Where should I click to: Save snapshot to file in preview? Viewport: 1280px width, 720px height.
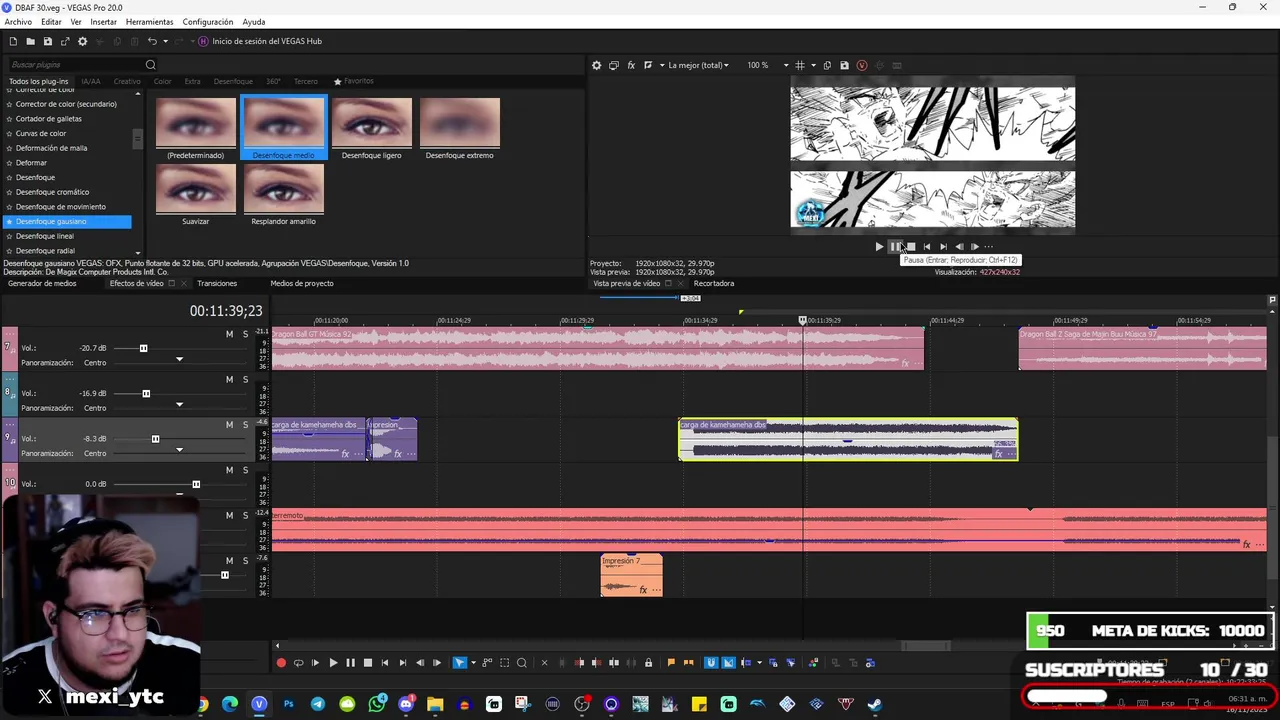[844, 65]
